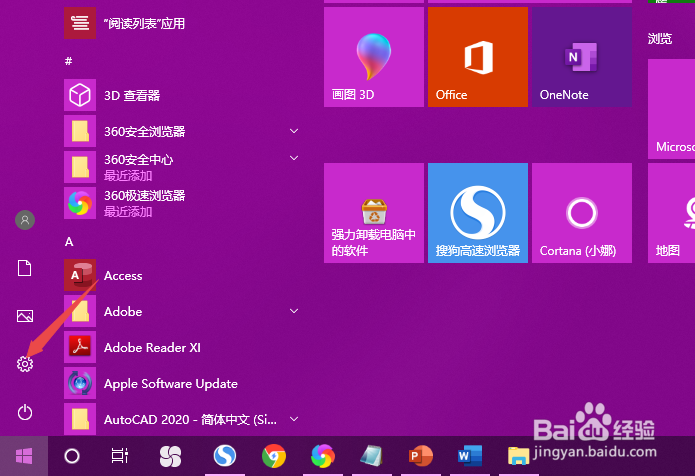Open 强力卸载电脑中的软件 tile
This screenshot has width=695, height=476.
(374, 213)
